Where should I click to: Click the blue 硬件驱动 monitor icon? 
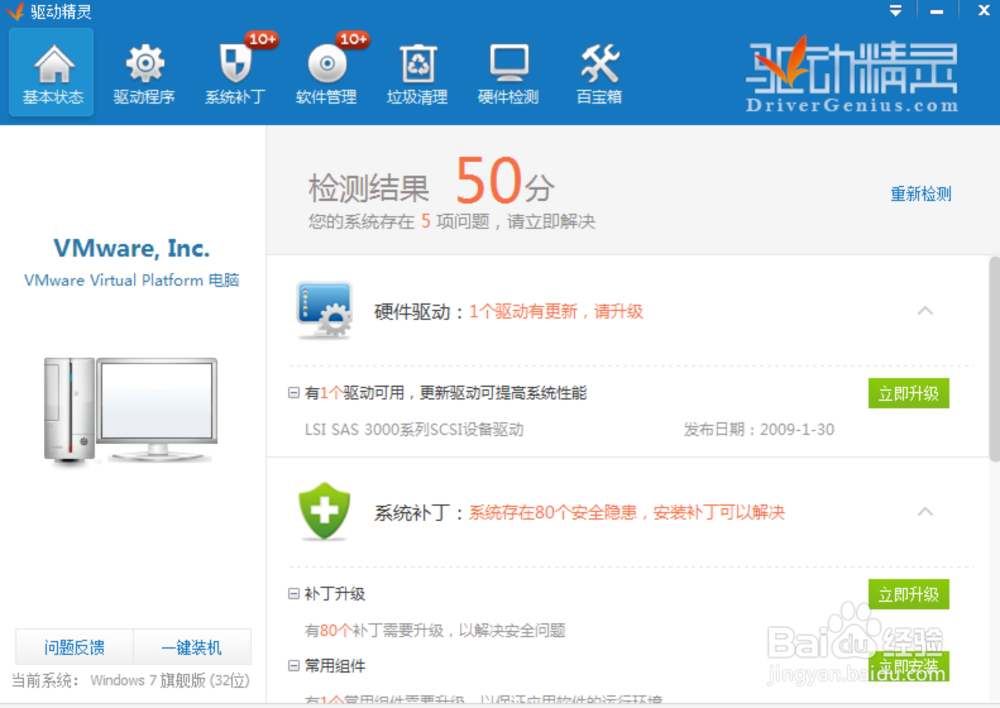tap(322, 310)
